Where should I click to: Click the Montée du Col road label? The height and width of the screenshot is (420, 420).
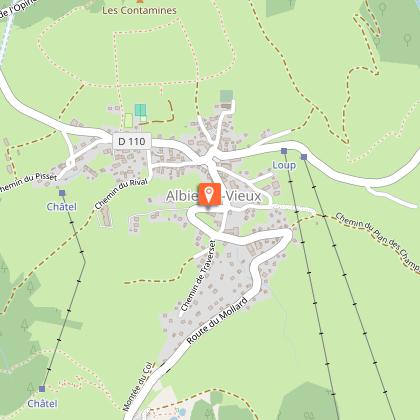[138, 387]
